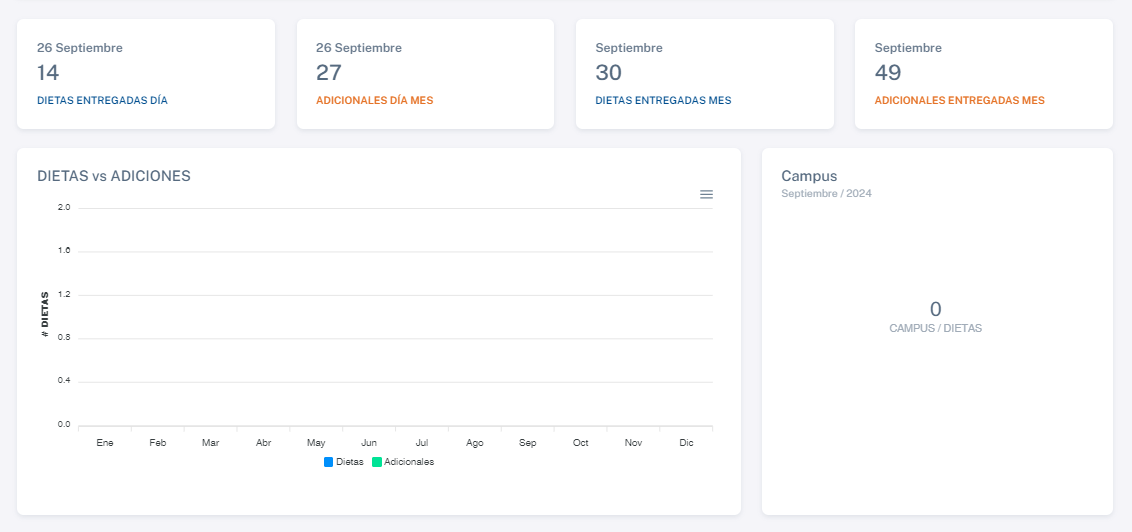Select the card showing value 14

click(145, 73)
